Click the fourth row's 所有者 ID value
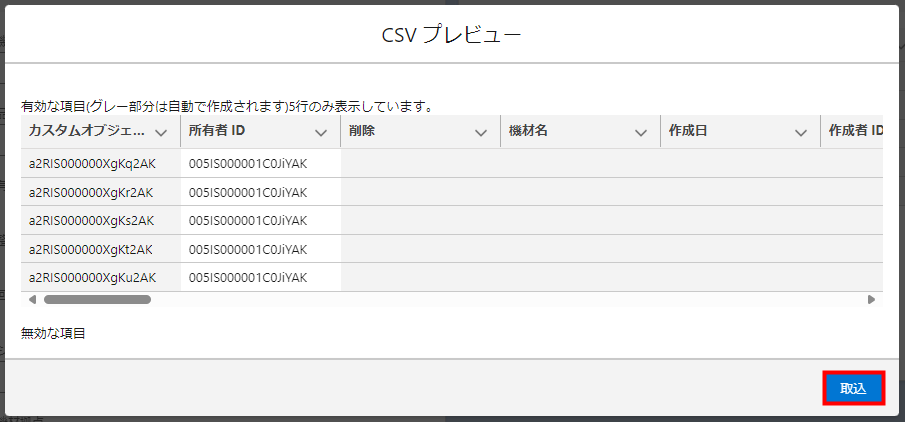Screen dimensions: 905x422 pos(248,249)
